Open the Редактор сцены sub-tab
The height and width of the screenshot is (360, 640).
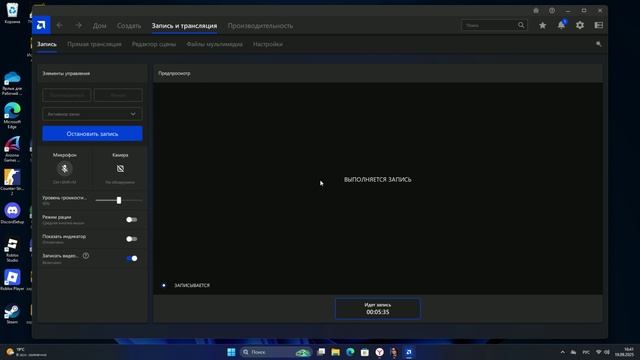click(154, 44)
